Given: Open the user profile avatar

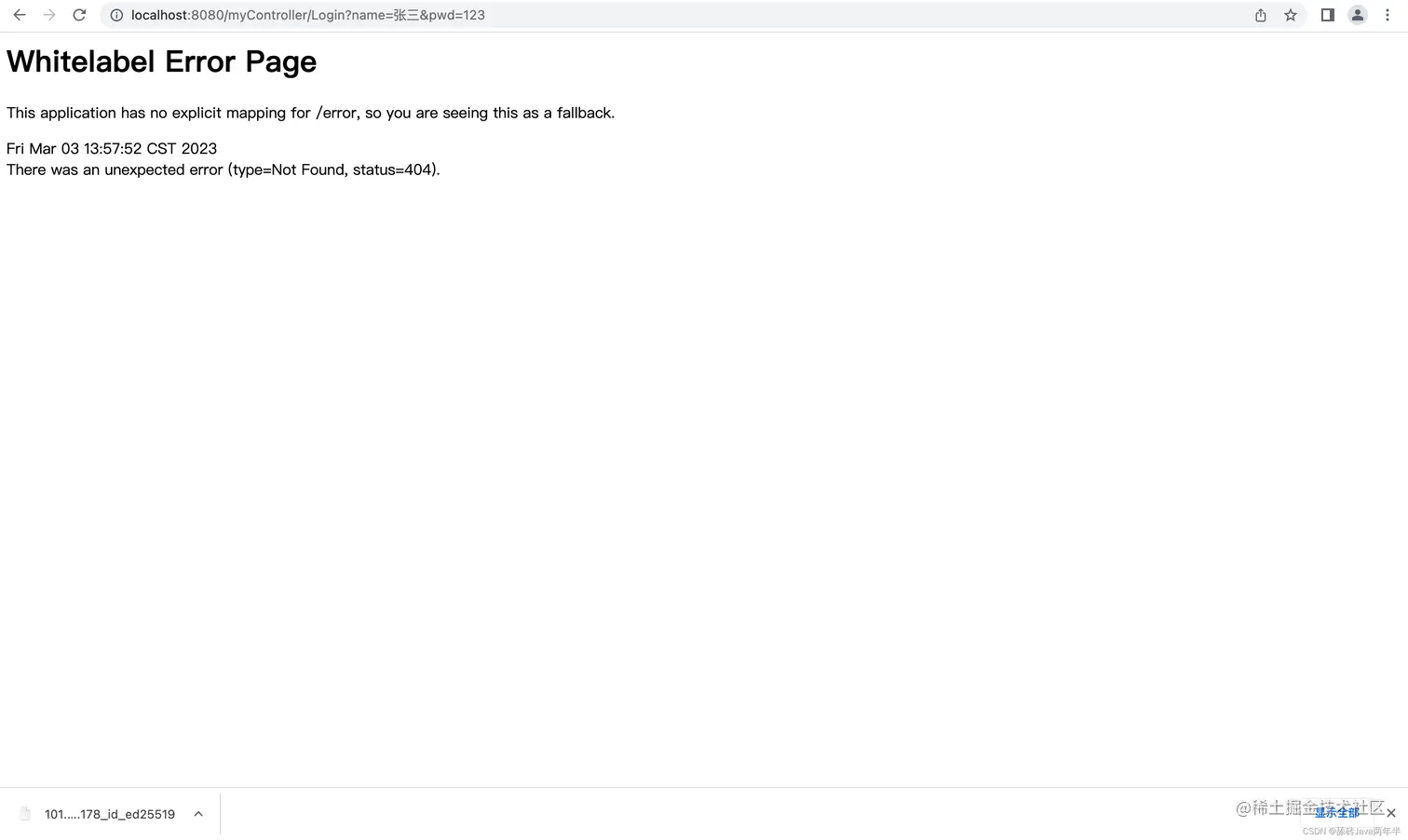Looking at the screenshot, I should [1358, 15].
